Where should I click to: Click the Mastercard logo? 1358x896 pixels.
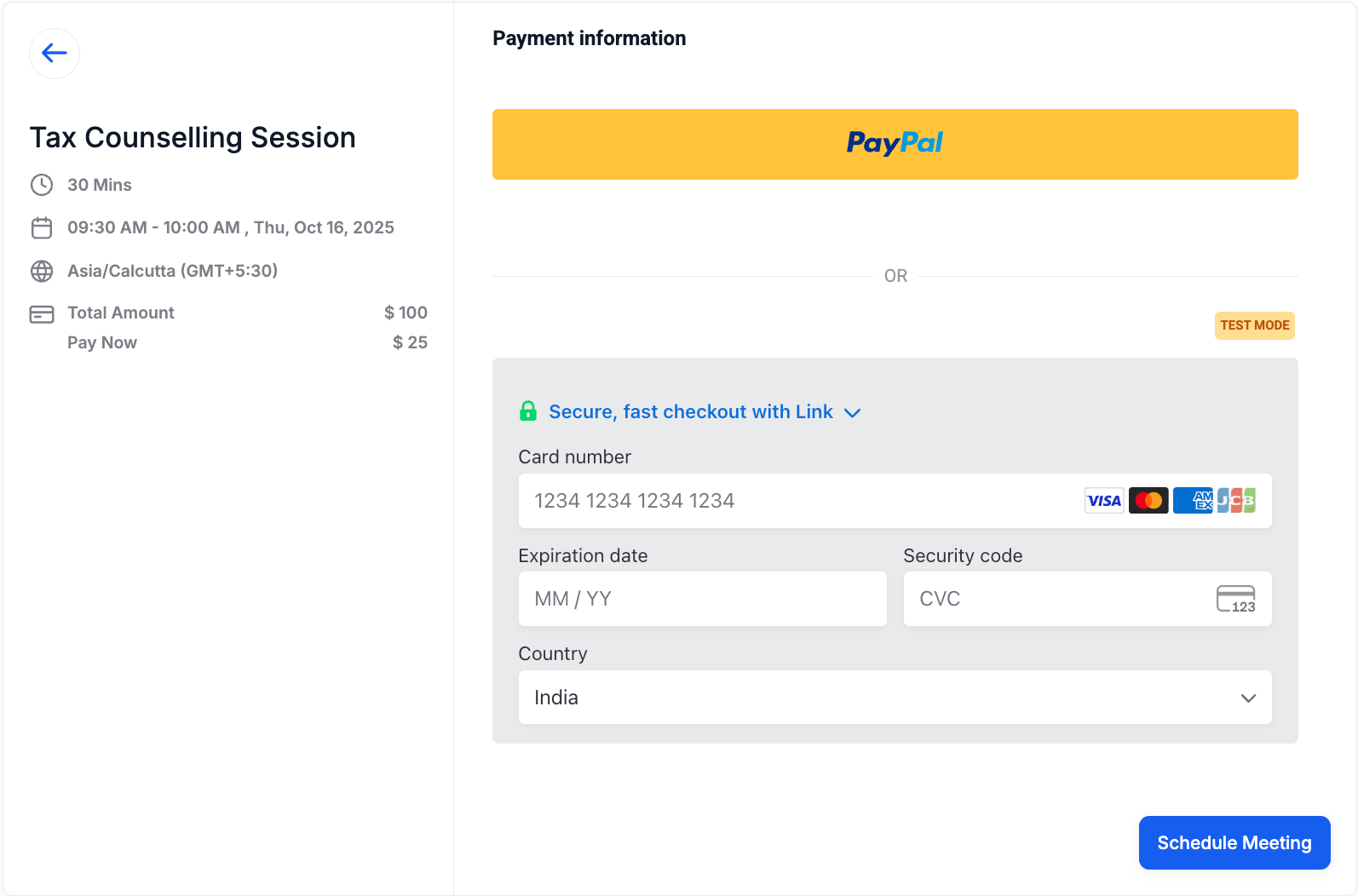tap(1148, 501)
